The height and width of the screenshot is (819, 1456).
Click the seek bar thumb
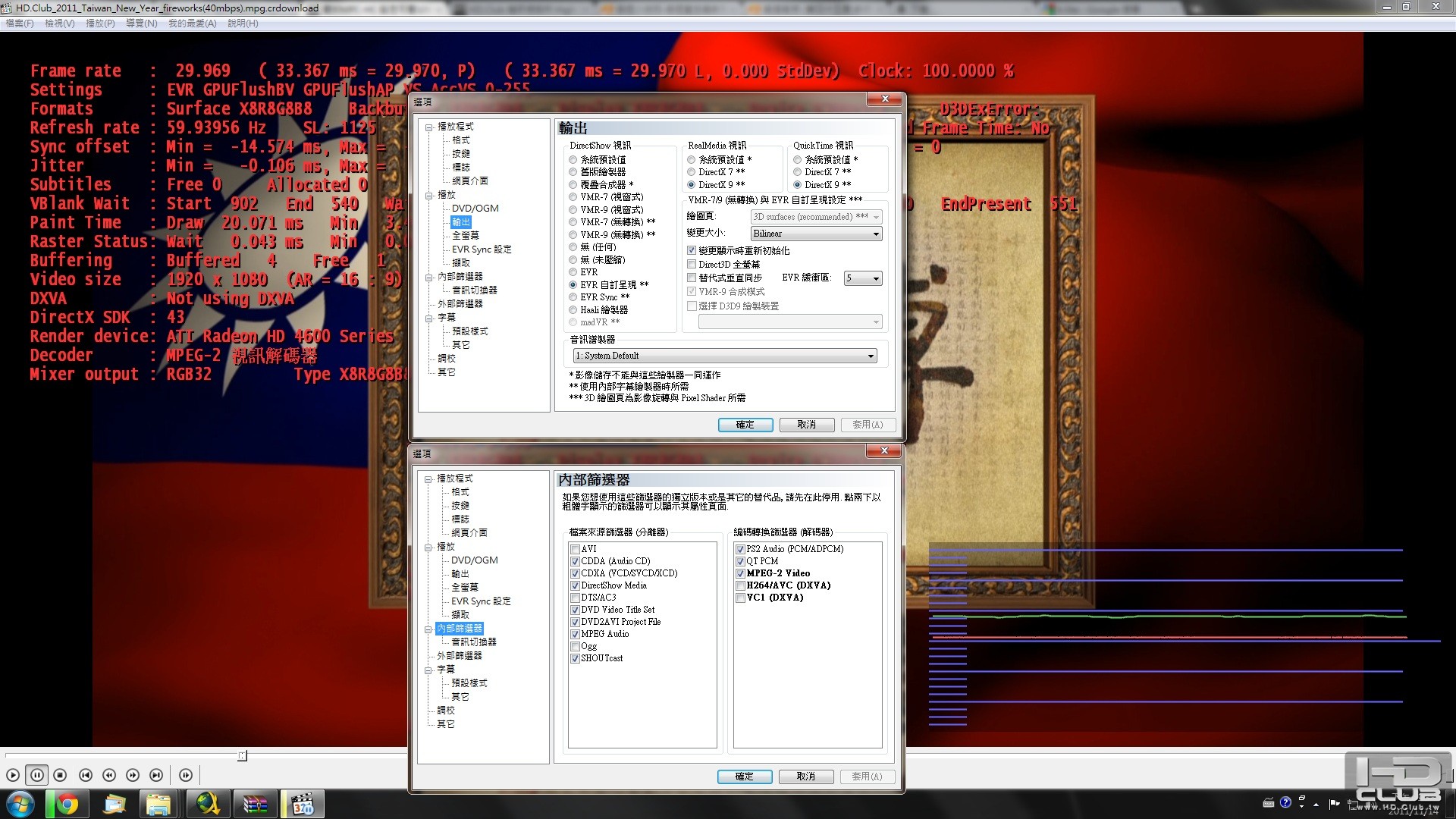[x=242, y=755]
